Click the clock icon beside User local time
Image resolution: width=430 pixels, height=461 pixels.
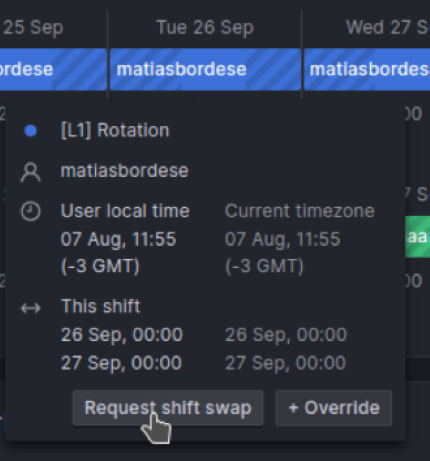tap(31, 211)
